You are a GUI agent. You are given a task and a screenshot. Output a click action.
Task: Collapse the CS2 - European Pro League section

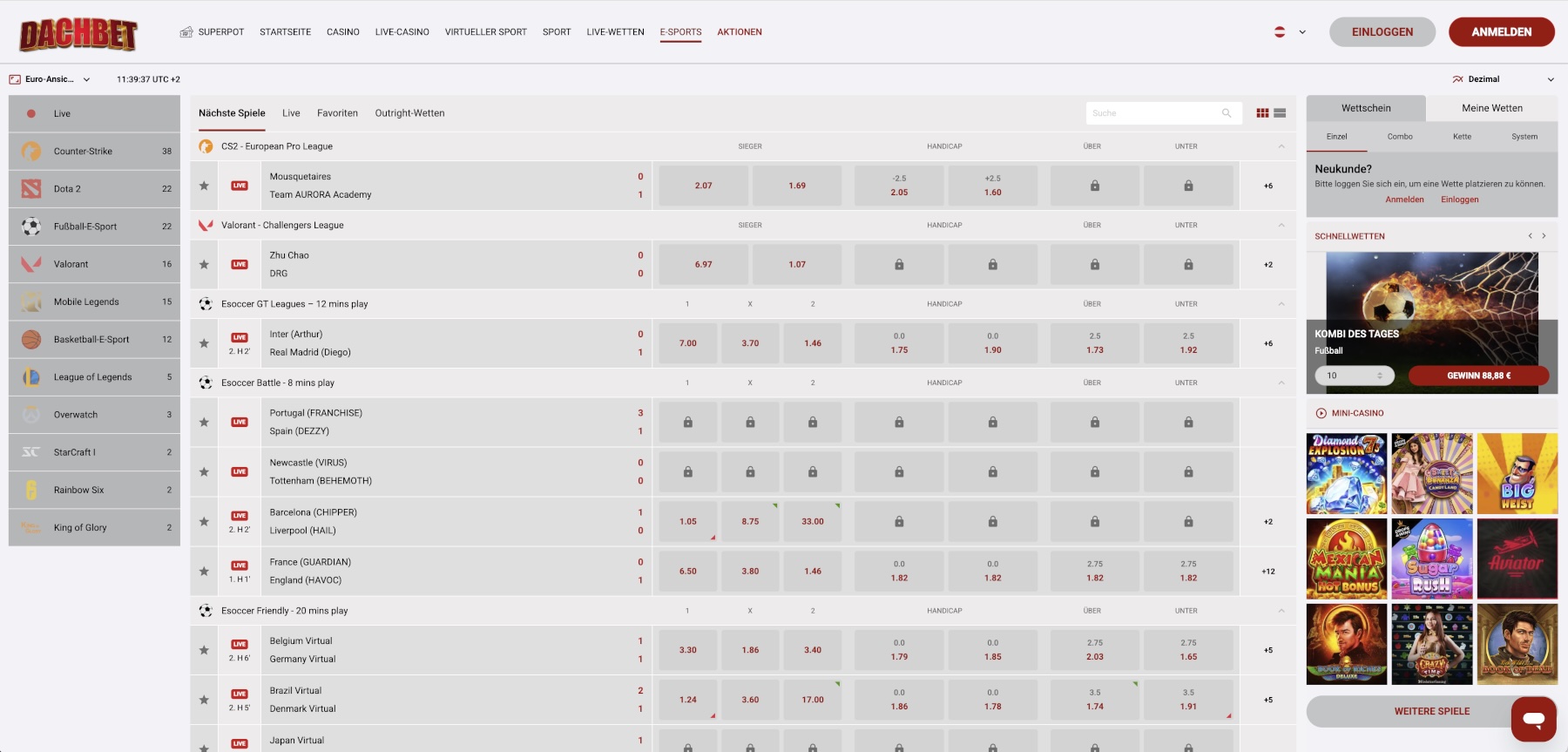click(x=1281, y=146)
